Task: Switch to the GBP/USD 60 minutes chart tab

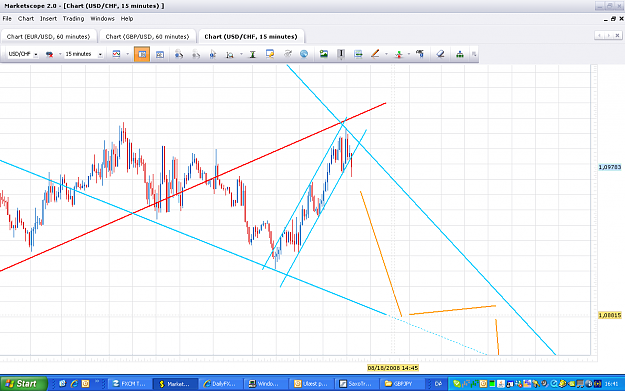Action: click(147, 36)
